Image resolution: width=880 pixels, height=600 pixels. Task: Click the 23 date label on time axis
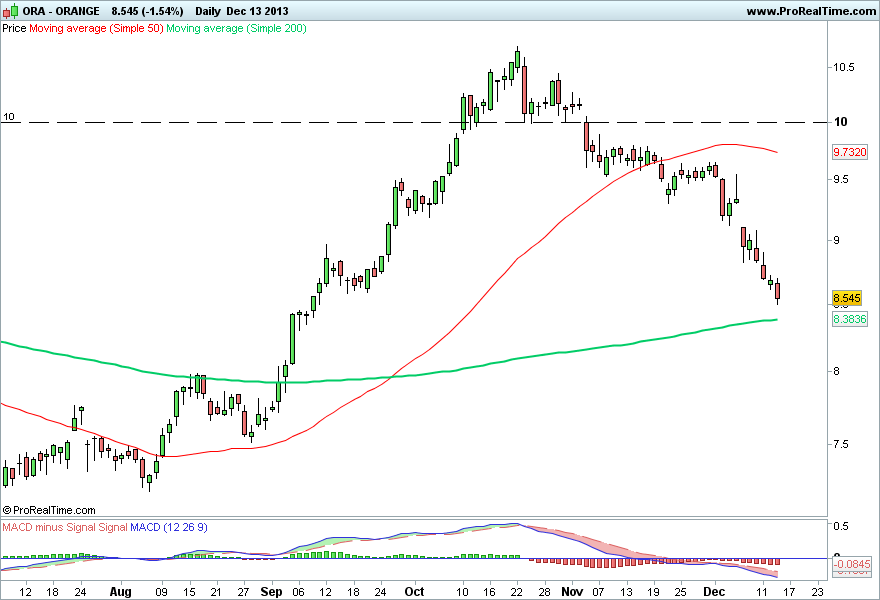point(818,592)
